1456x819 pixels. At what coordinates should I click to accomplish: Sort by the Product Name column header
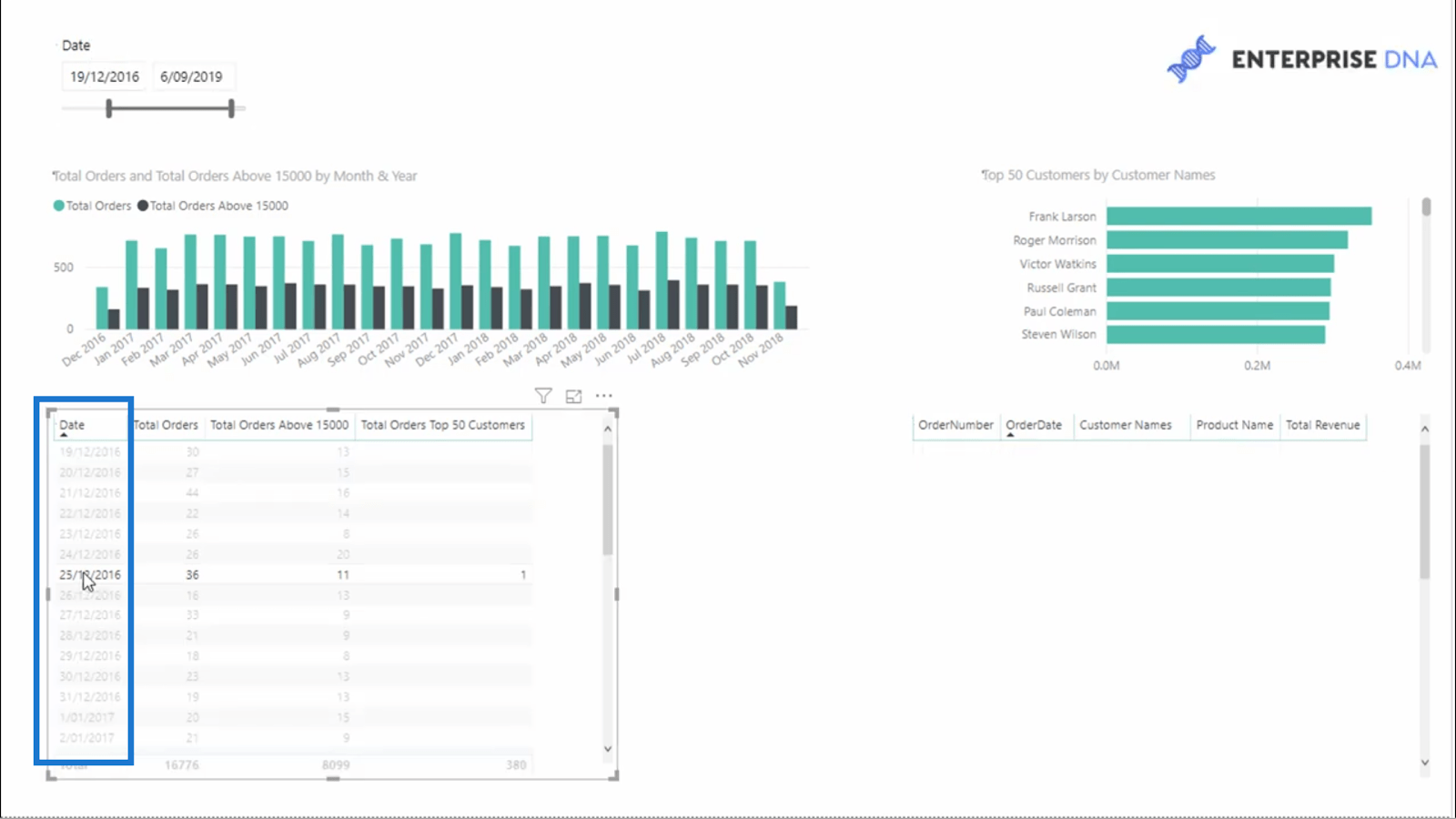point(1235,425)
